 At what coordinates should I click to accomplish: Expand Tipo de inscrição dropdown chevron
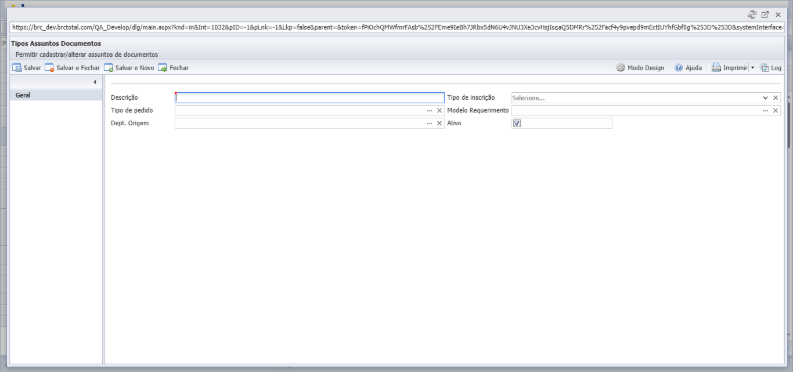pos(765,98)
